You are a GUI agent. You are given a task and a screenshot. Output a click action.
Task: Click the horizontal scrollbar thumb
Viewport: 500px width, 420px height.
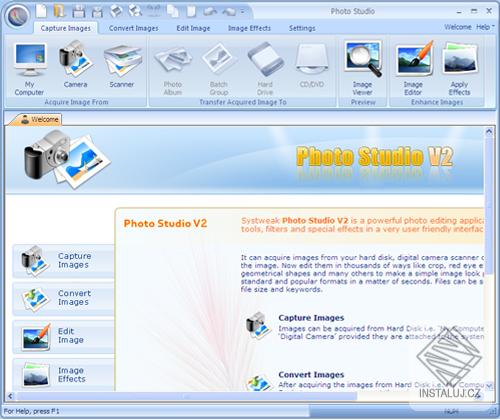tap(187, 396)
